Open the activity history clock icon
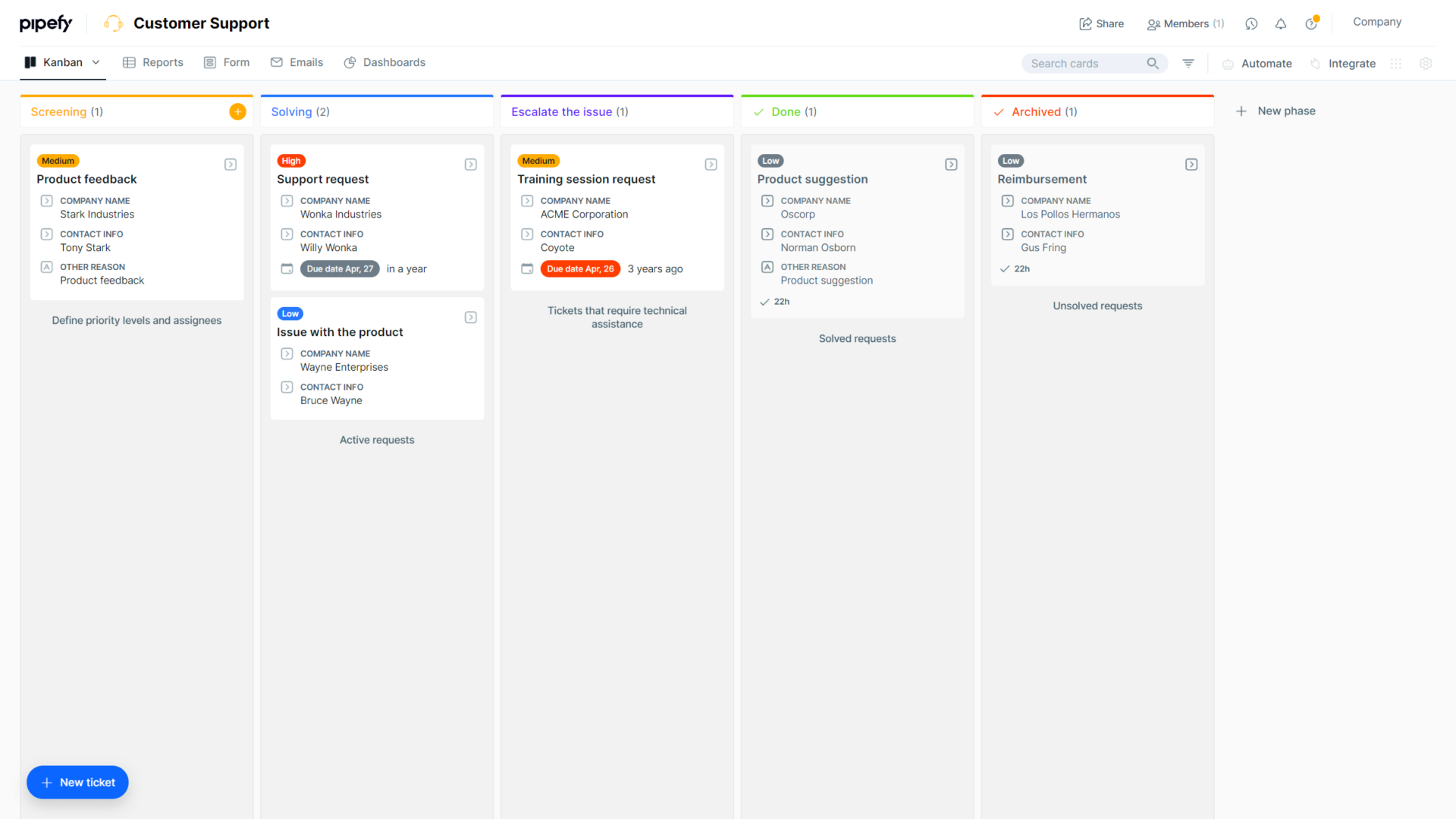The height and width of the screenshot is (819, 1456). [x=1250, y=24]
